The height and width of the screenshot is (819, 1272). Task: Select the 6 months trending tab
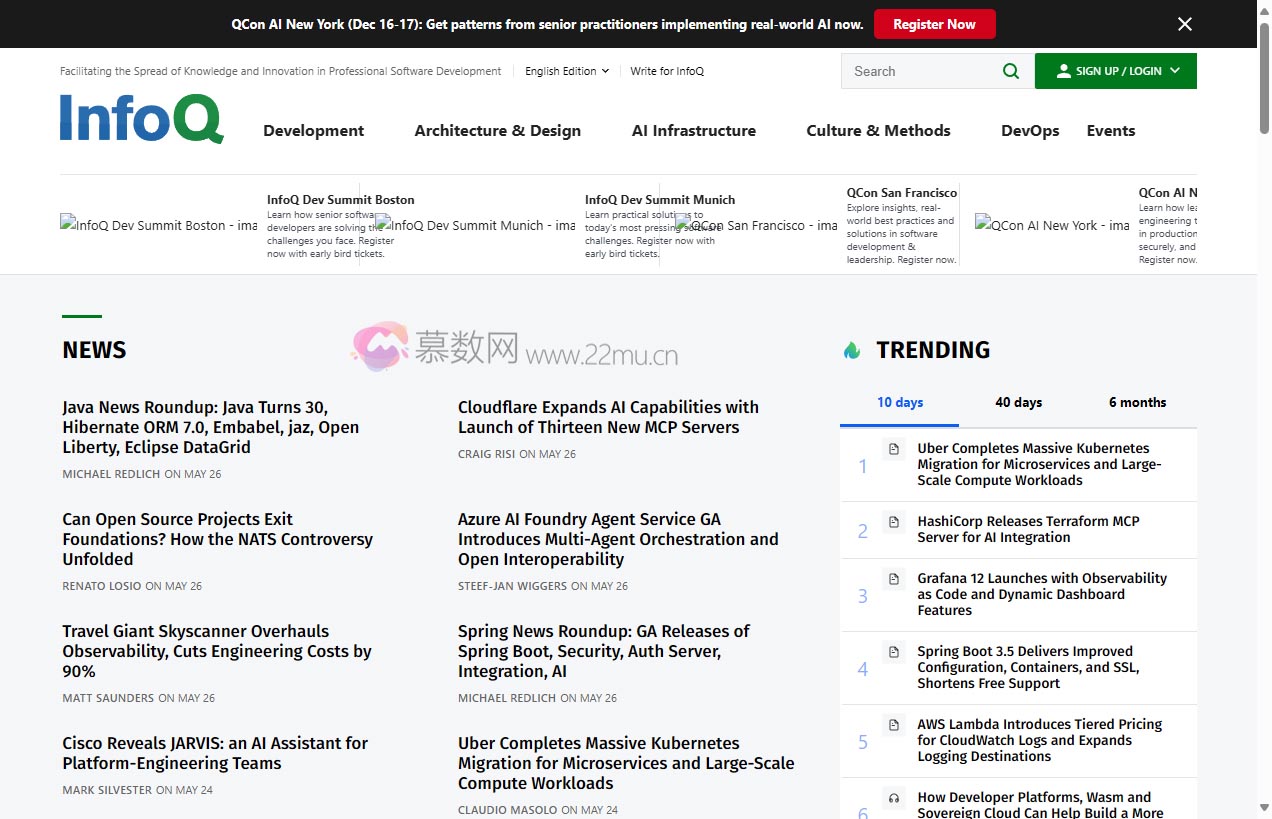(1137, 402)
